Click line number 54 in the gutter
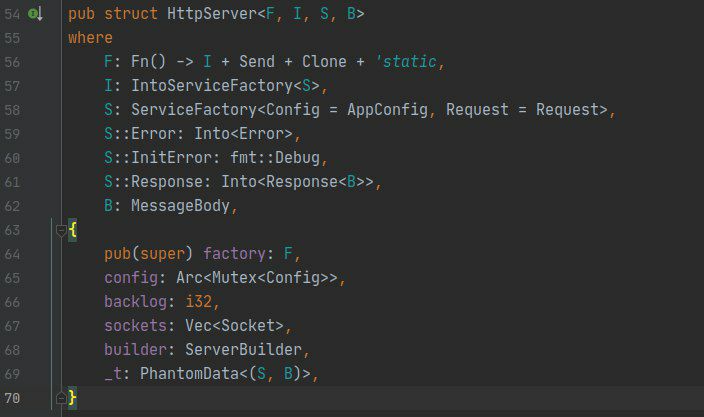 click(x=12, y=14)
